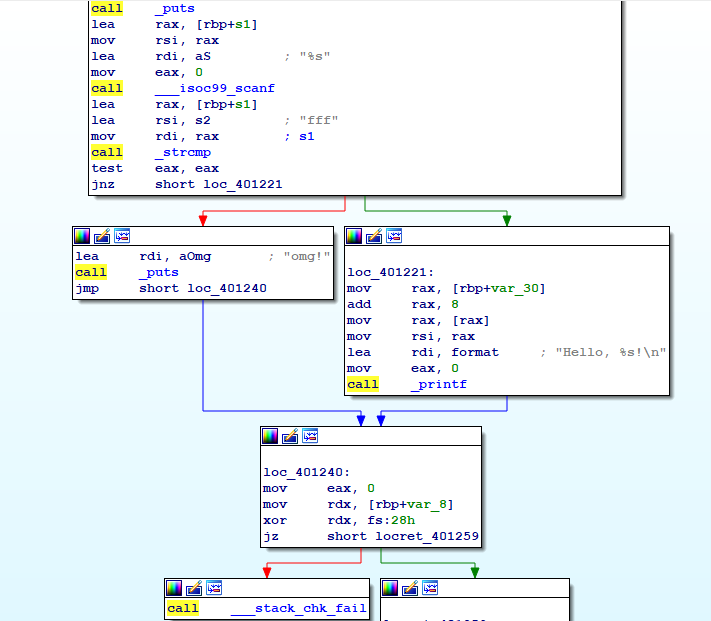This screenshot has height=621, width=711.
Task: Click fs:28h in xor instruction
Action: (391, 520)
